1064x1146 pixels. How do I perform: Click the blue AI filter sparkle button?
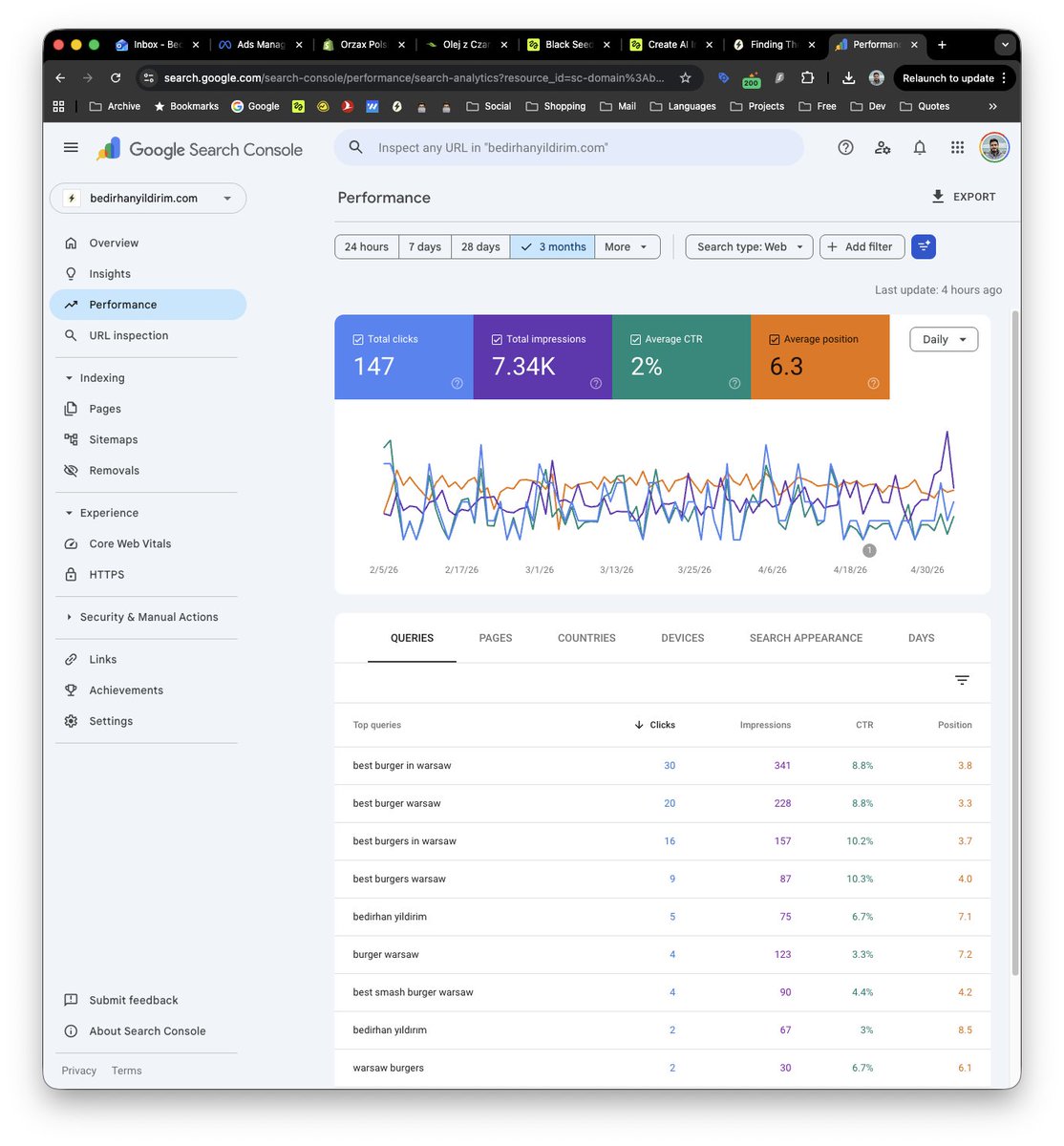pos(924,246)
